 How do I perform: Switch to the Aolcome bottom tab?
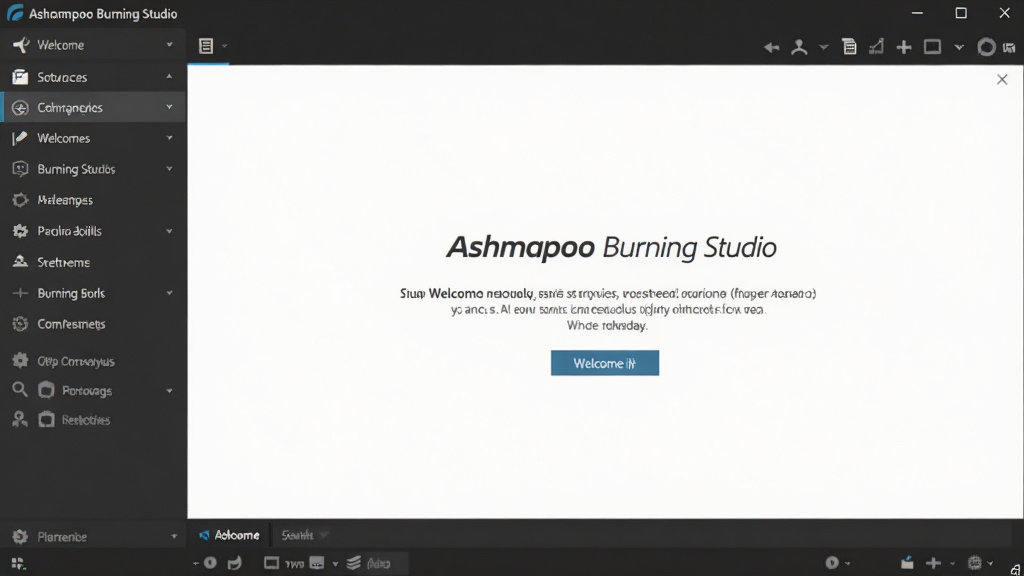229,535
